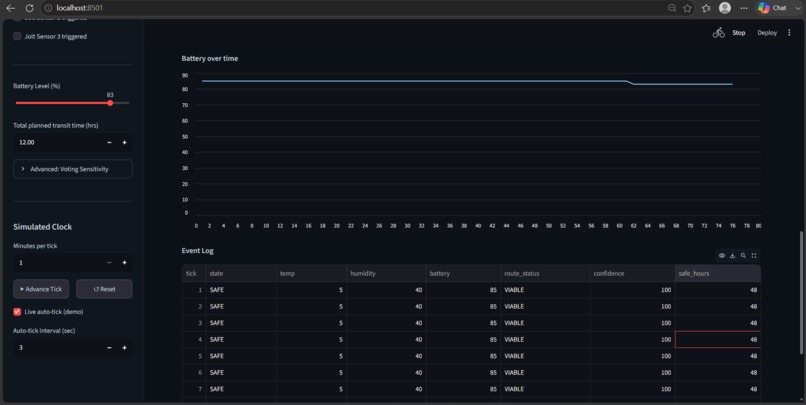
Task: Click the VIABLE route_status cell in tick 2
Action: [x=545, y=306]
